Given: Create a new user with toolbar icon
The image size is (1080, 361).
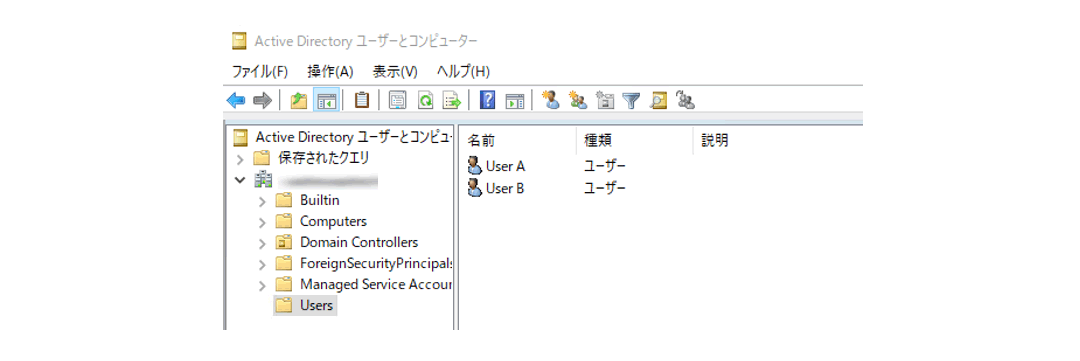Looking at the screenshot, I should (550, 101).
